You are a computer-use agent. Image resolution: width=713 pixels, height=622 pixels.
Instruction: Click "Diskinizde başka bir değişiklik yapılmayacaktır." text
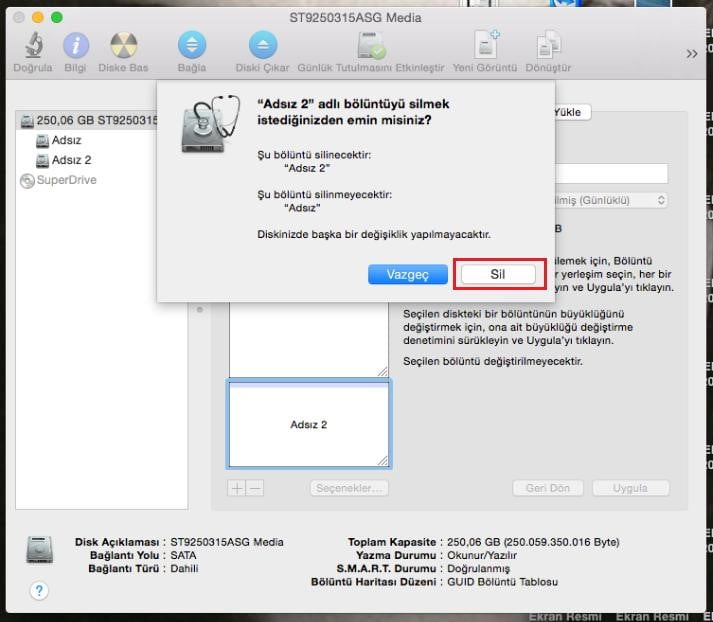tap(374, 235)
